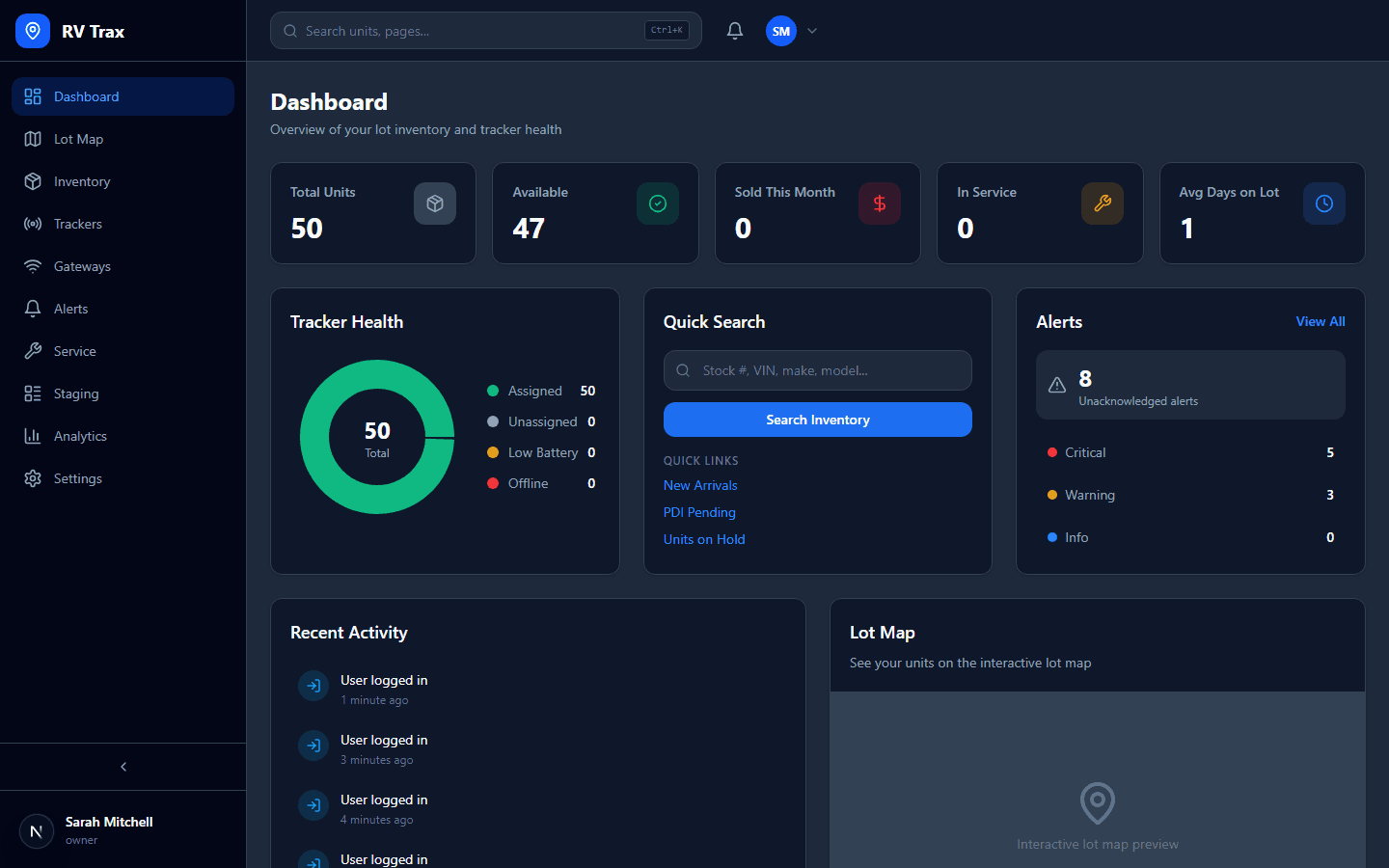Open the Analytics chart icon

tap(33, 436)
